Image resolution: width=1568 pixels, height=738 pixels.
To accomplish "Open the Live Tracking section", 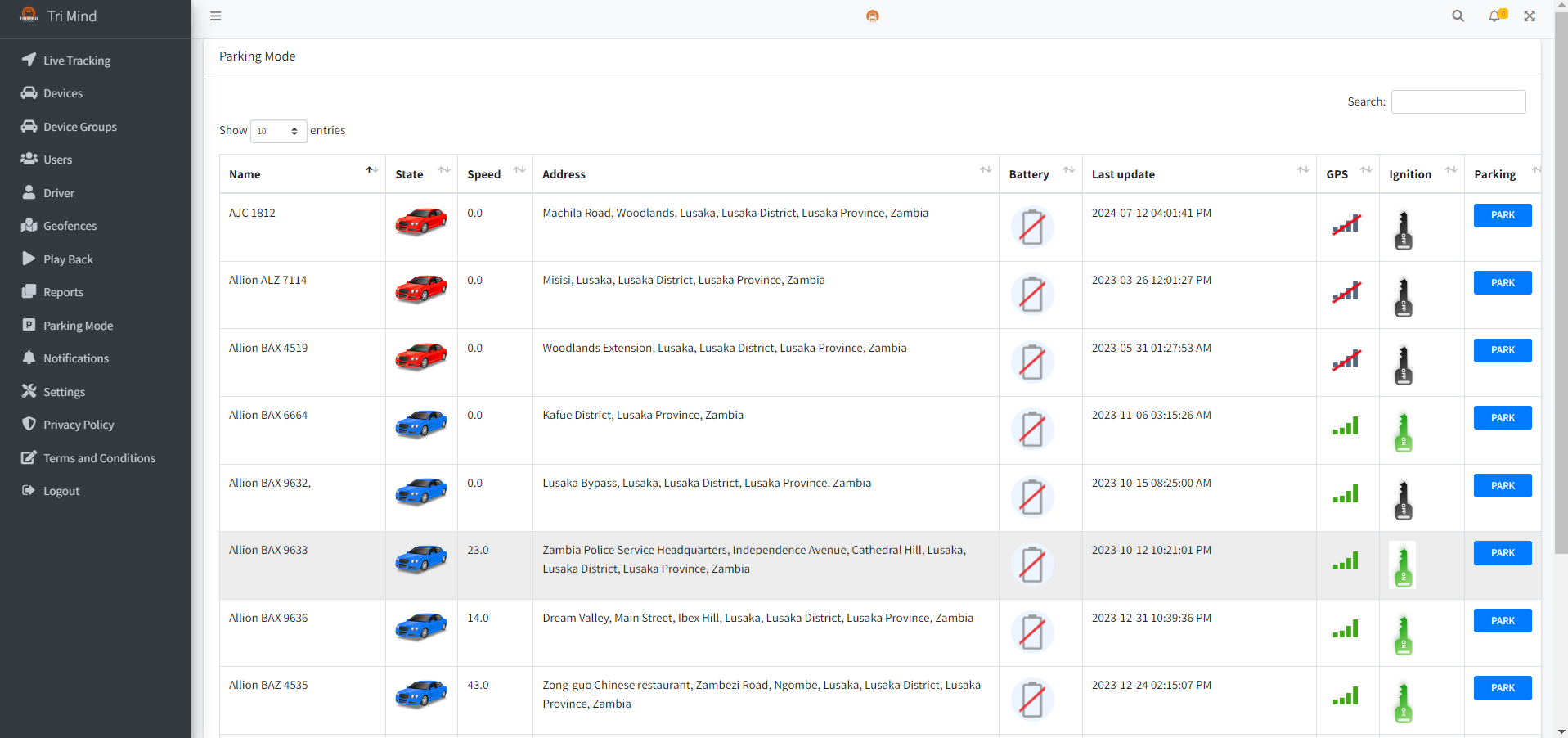I will pos(77,60).
